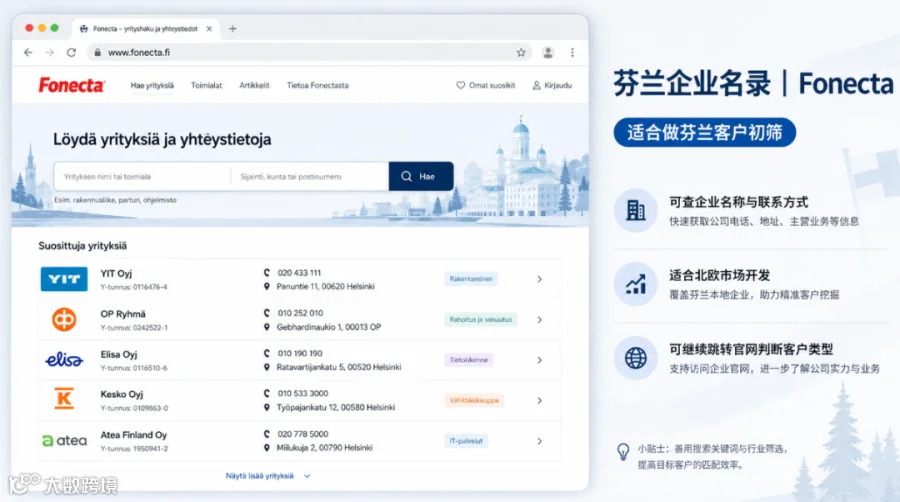Click the Tietoliikenne category tag
The height and width of the screenshot is (502, 900).
[468, 360]
